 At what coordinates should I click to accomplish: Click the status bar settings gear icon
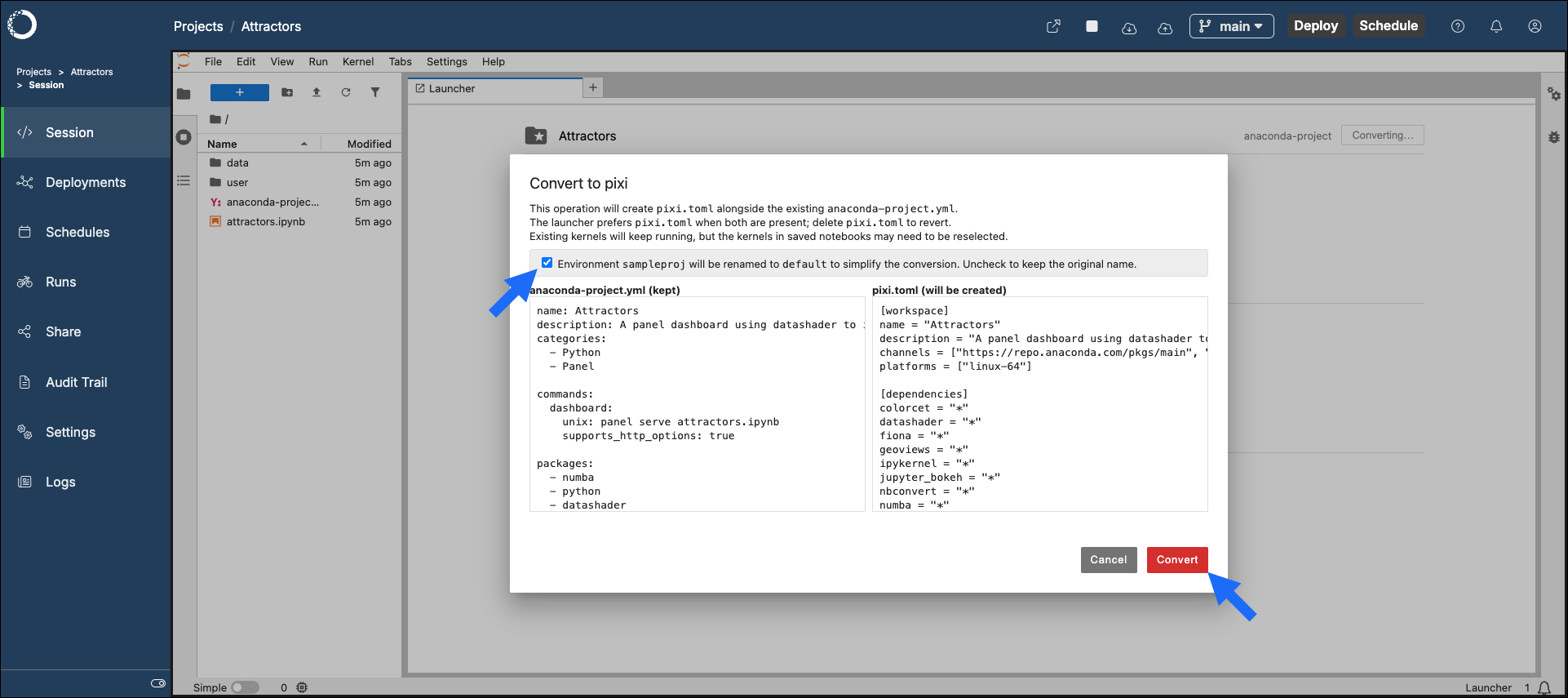click(302, 687)
